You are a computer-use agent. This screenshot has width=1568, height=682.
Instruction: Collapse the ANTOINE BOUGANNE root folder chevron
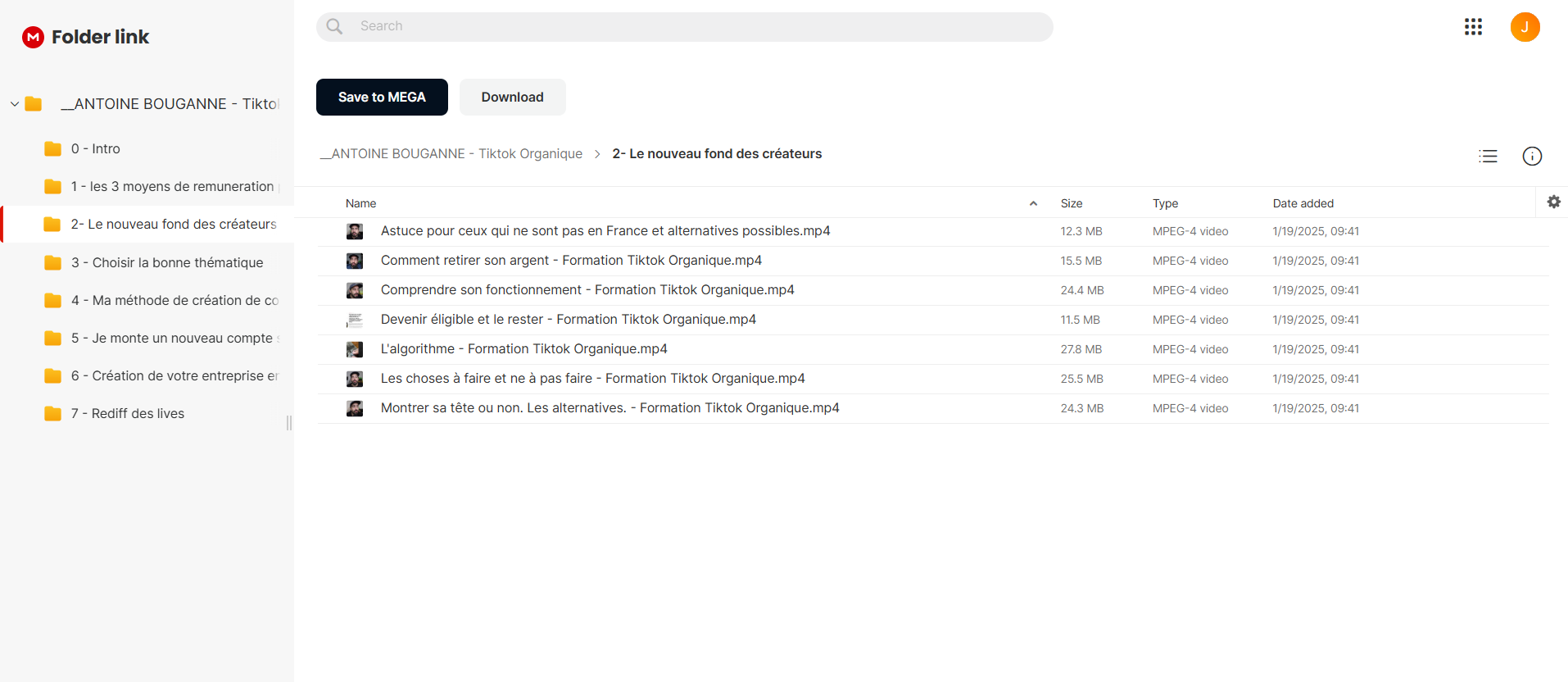(15, 104)
